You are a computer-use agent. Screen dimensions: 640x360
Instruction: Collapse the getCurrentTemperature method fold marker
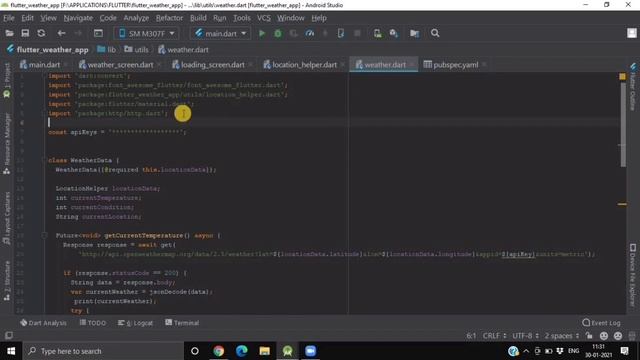[44, 236]
